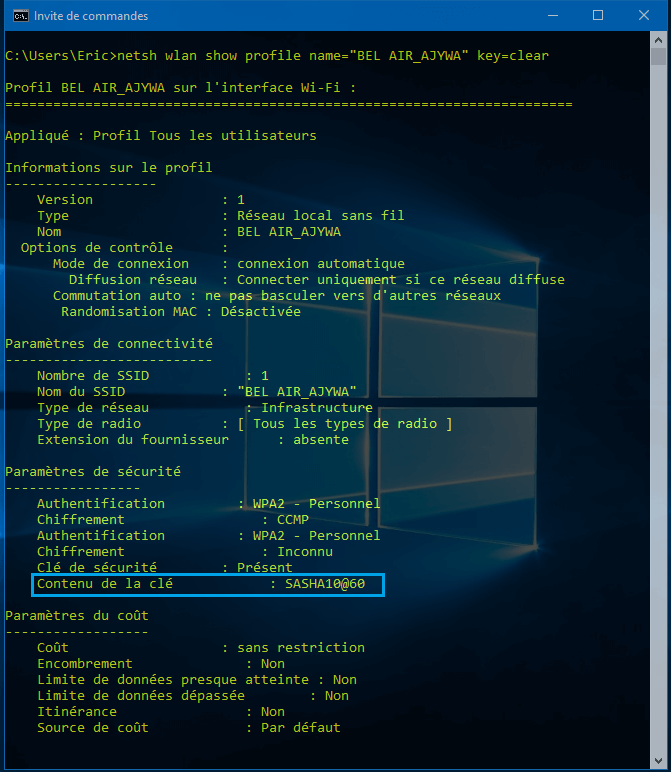The height and width of the screenshot is (772, 671).
Task: Click the value "Infrastructure"
Action: pyautogui.click(x=317, y=408)
